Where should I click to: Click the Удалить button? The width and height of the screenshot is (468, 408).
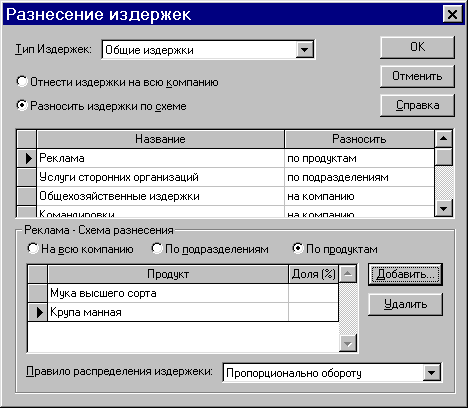click(405, 304)
